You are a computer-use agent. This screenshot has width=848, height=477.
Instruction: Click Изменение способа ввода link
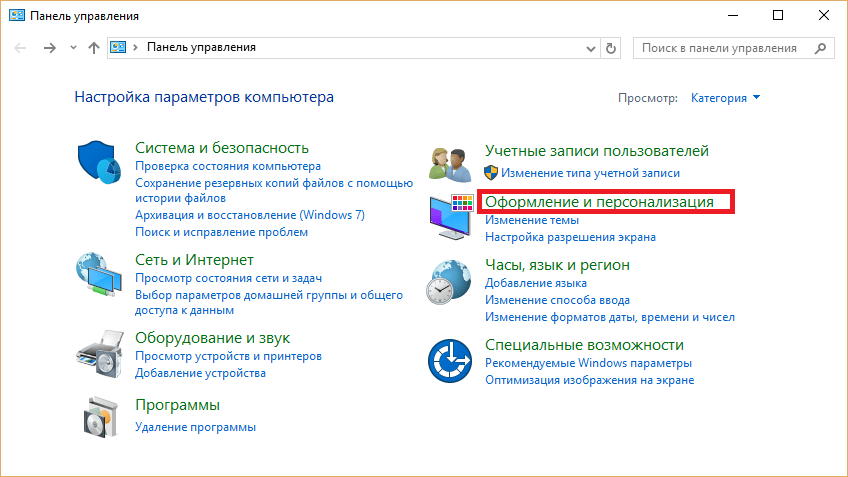coord(557,300)
